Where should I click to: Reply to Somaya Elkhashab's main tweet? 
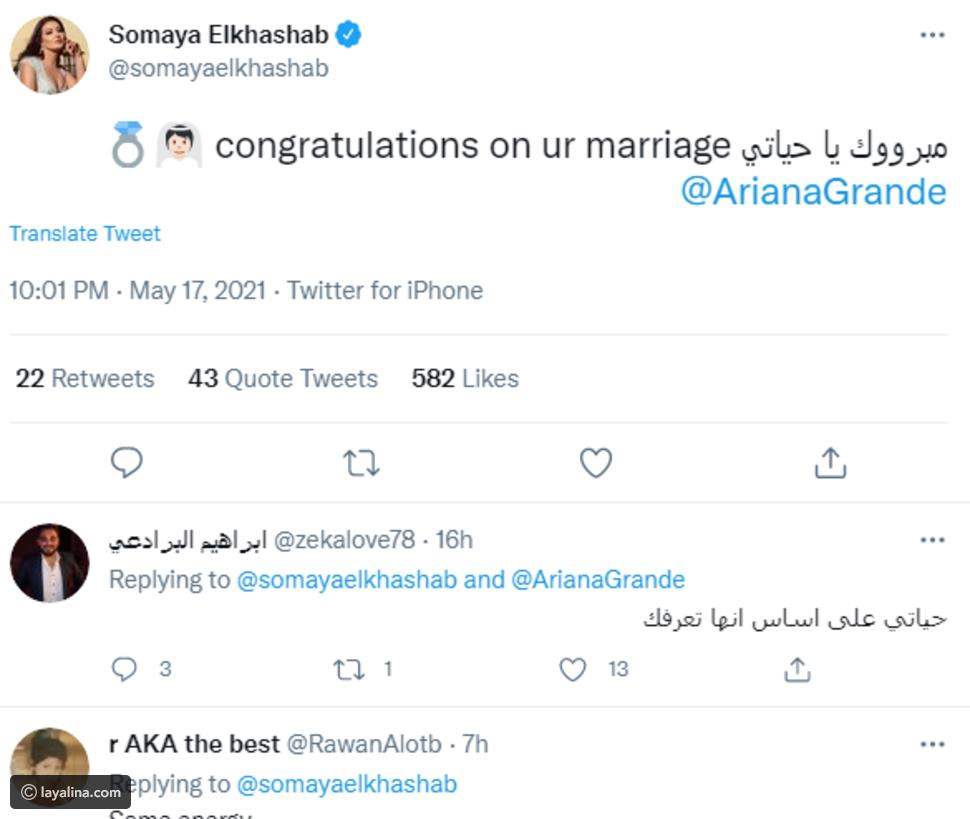point(126,463)
